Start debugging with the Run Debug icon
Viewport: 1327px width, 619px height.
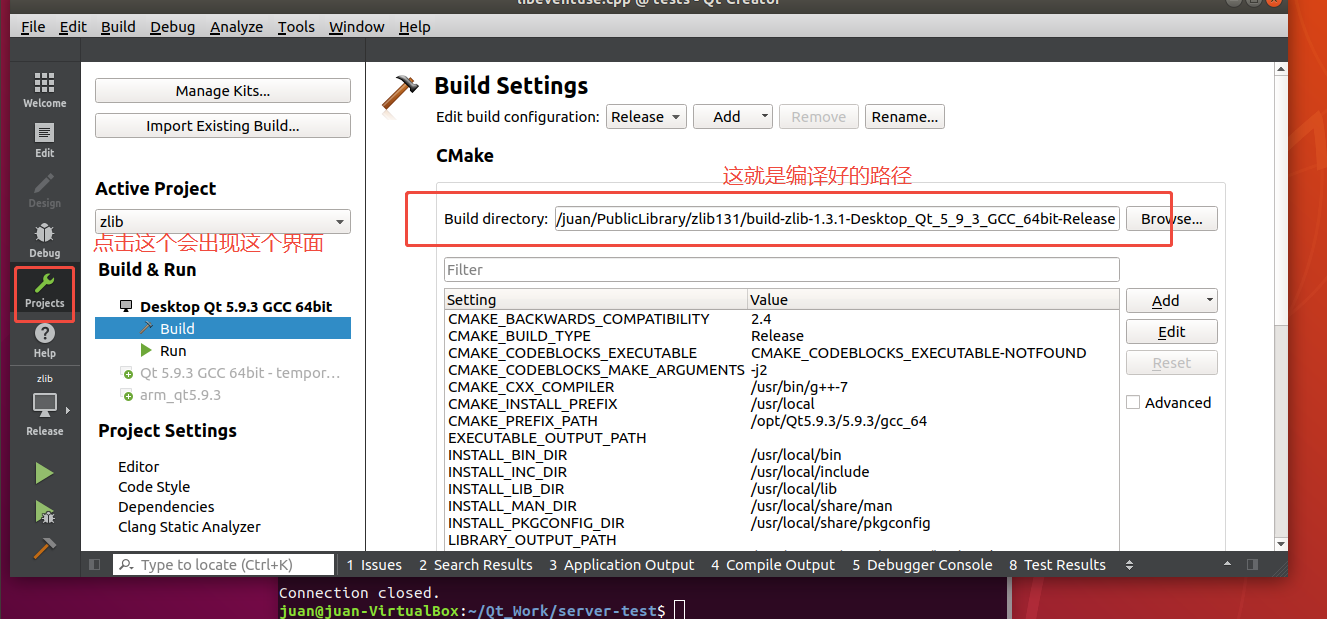(x=44, y=511)
